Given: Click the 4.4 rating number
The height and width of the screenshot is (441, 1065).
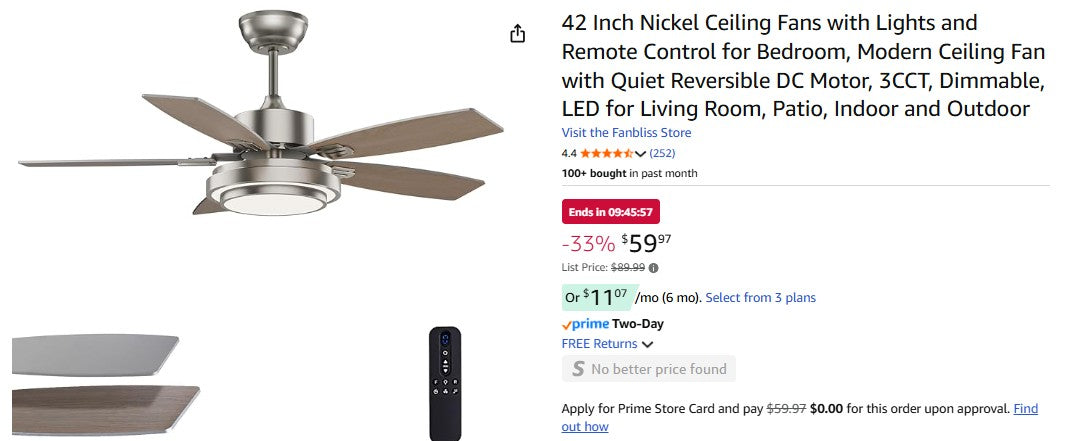Looking at the screenshot, I should (569, 154).
